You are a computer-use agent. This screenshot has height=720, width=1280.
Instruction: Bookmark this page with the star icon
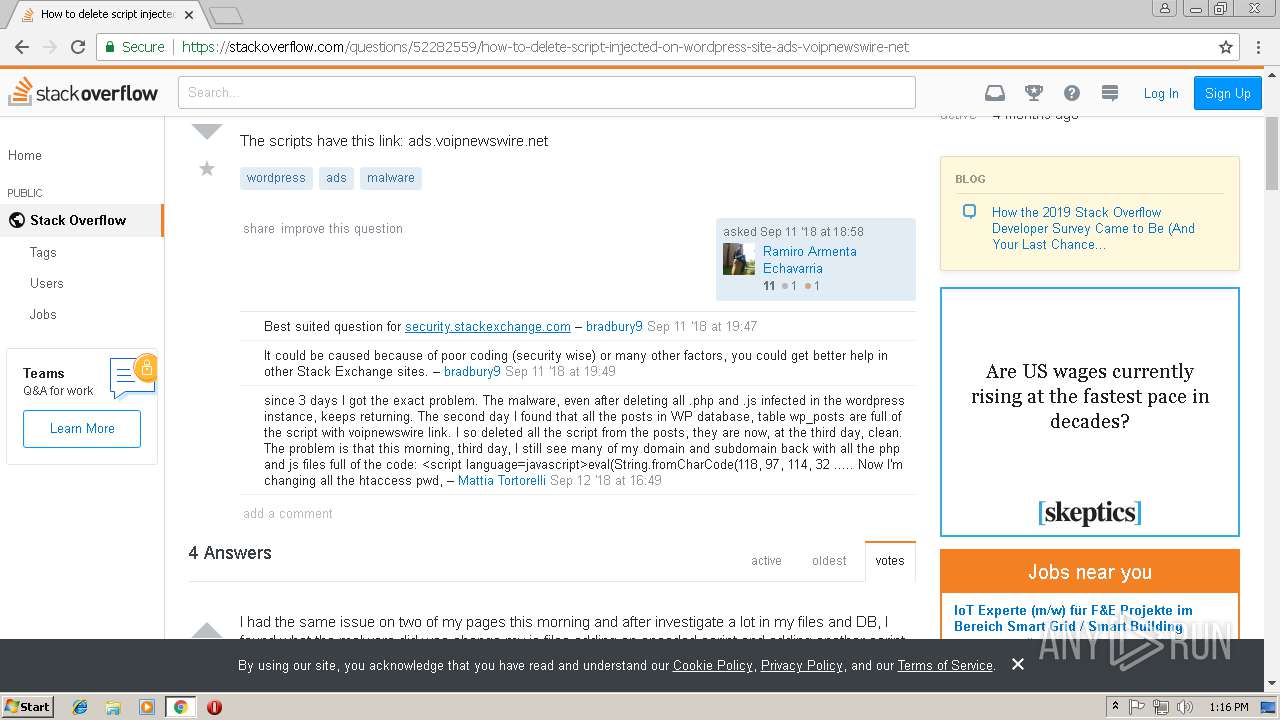1226,47
